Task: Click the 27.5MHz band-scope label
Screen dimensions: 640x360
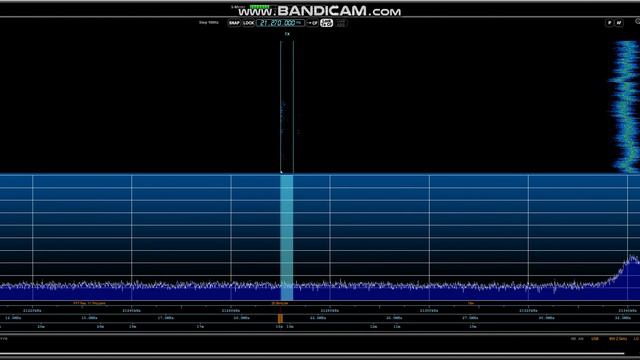Action: click(x=470, y=318)
